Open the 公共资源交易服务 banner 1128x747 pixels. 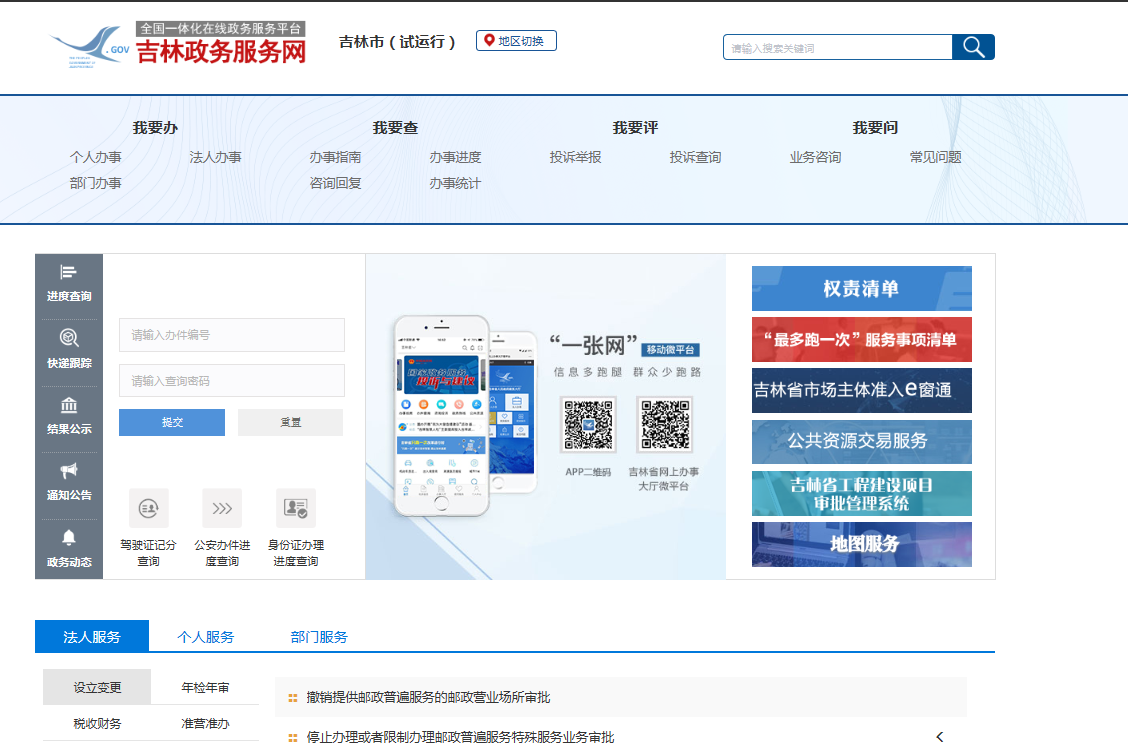862,442
